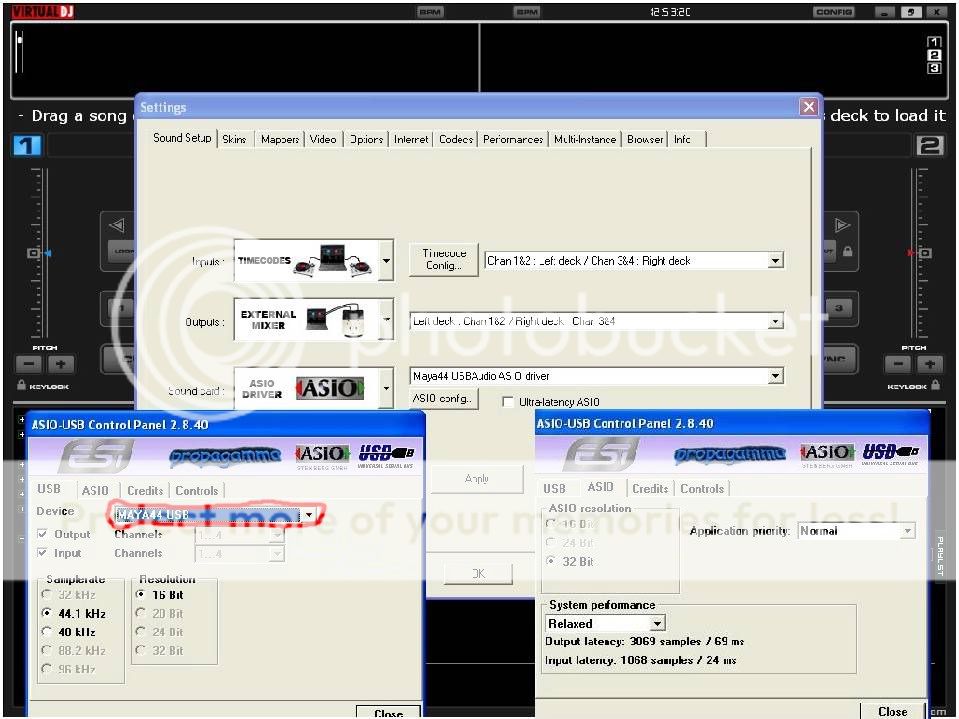Open the Maya44 USB Audio ASIO driver dropdown
This screenshot has width=959, height=719.
tap(776, 376)
